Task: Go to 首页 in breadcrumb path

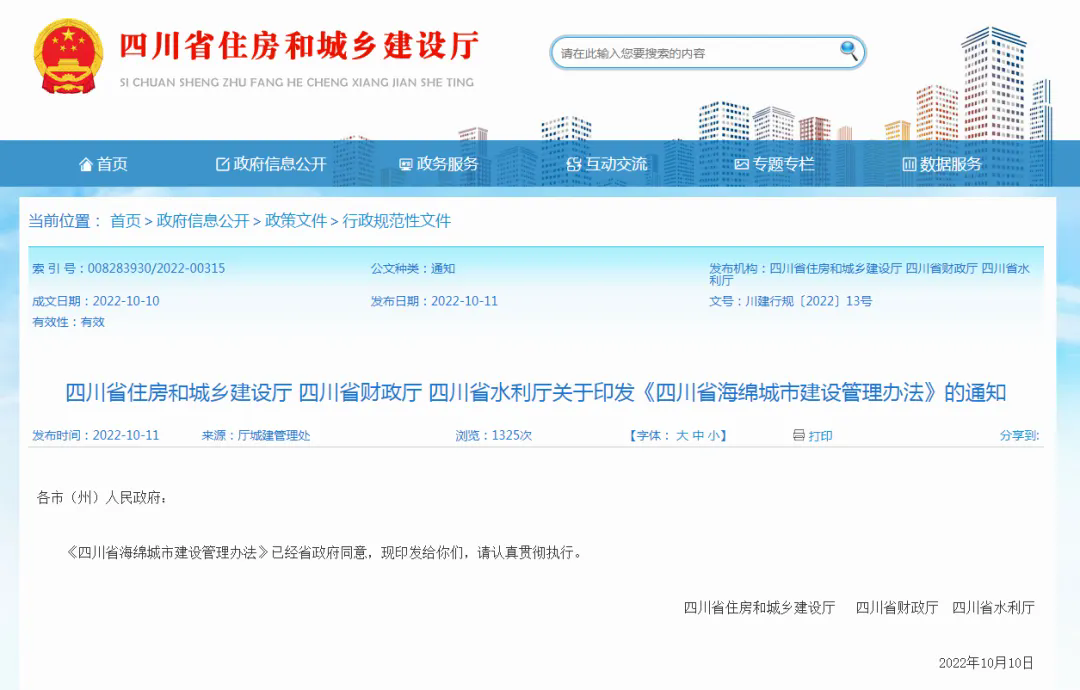Action: click(x=125, y=221)
